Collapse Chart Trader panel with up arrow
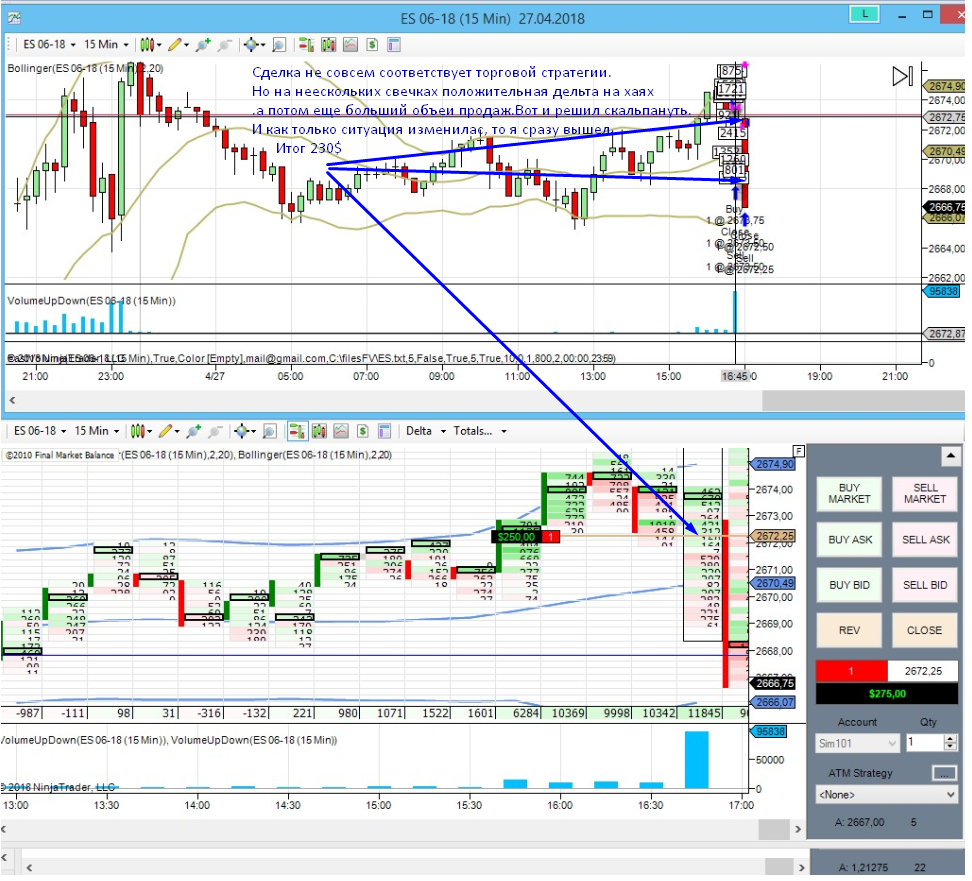 [x=950, y=457]
